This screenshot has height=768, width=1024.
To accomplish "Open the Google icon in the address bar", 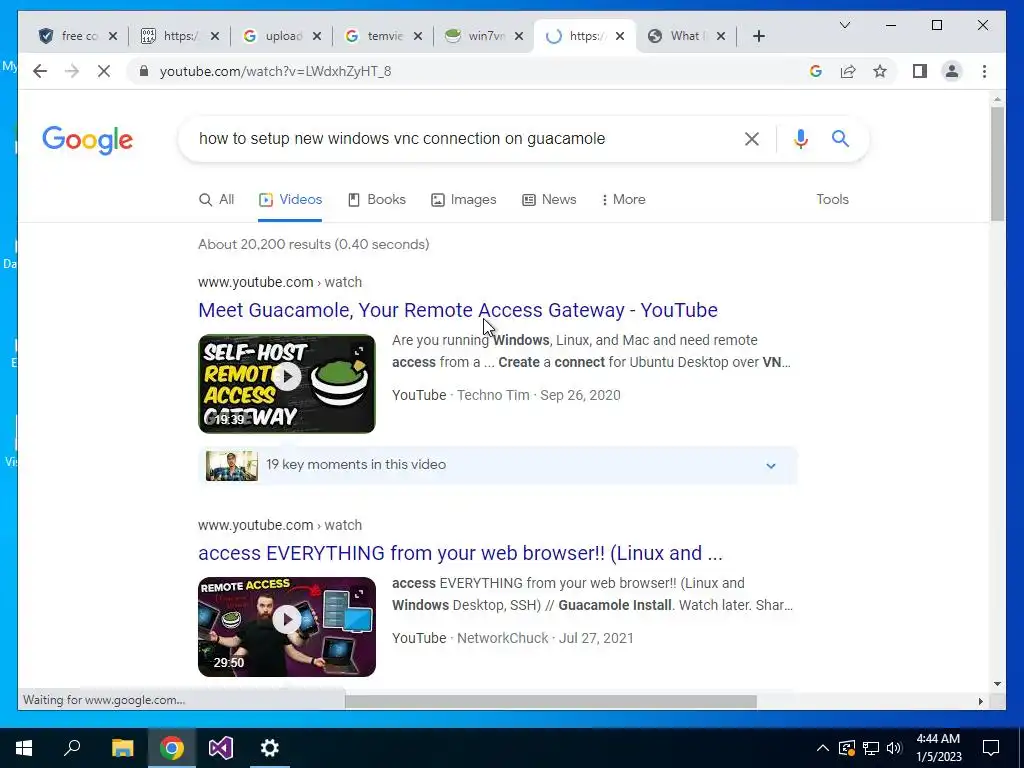I will pos(816,71).
